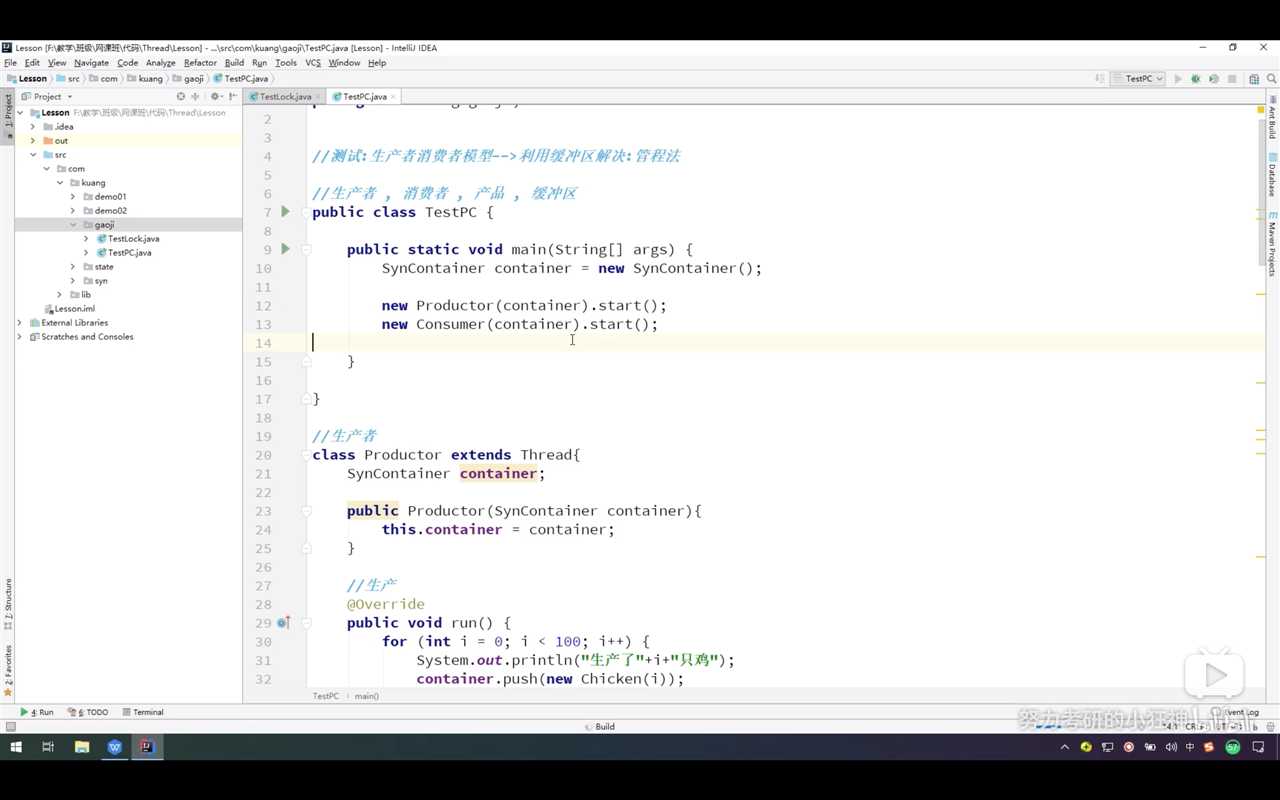
Task: Expand External Libraries node
Action: [x=20, y=323]
